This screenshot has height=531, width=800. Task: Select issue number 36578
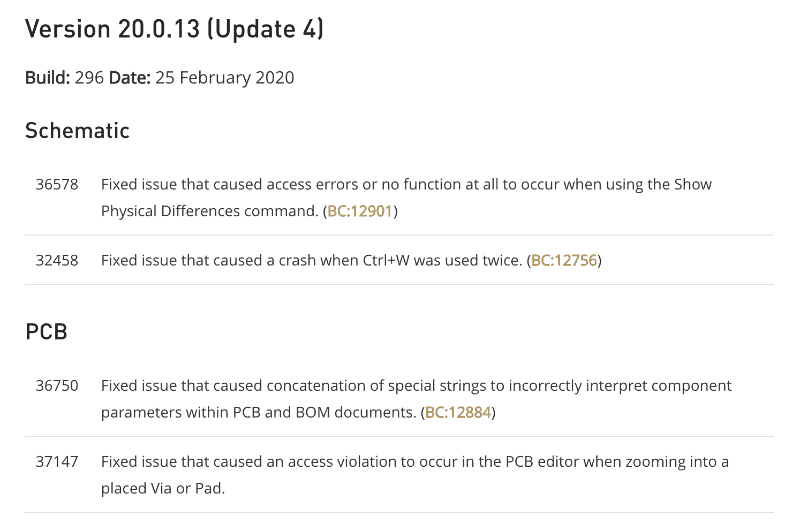pyautogui.click(x=57, y=184)
